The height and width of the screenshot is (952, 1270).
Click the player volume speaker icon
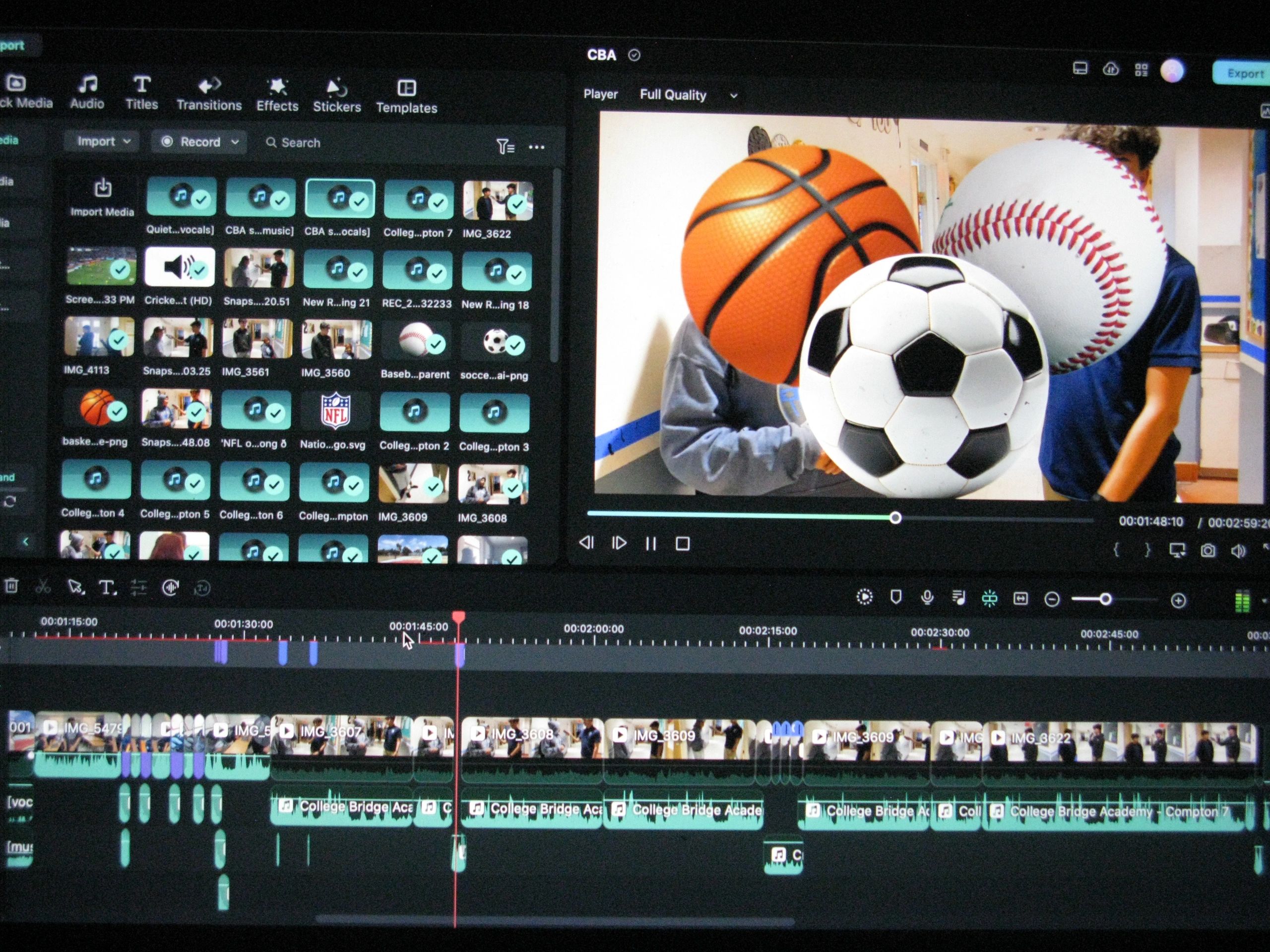pos(1238,551)
